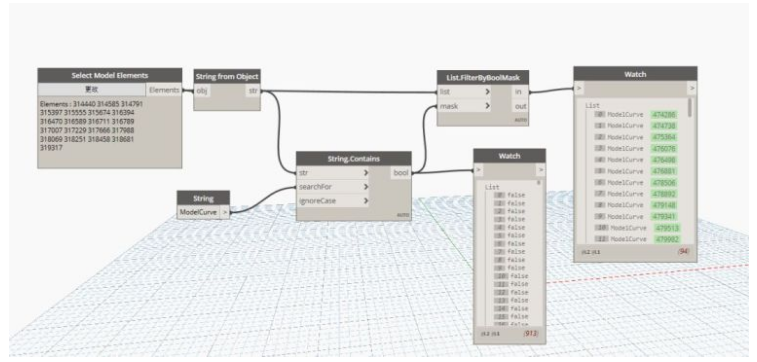Click the (94) item count in Watch
This screenshot has height=362, width=757.
[683, 251]
